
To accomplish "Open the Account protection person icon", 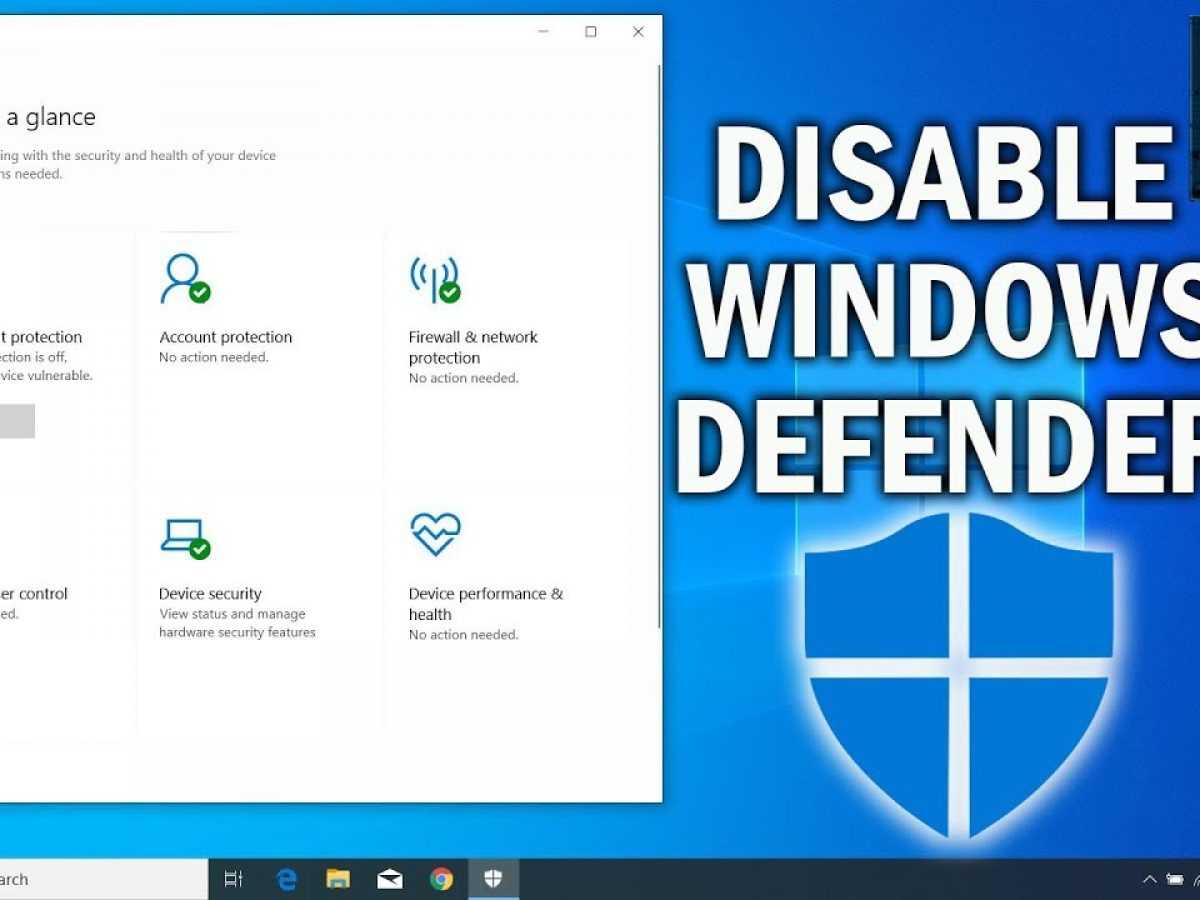I will click(184, 279).
